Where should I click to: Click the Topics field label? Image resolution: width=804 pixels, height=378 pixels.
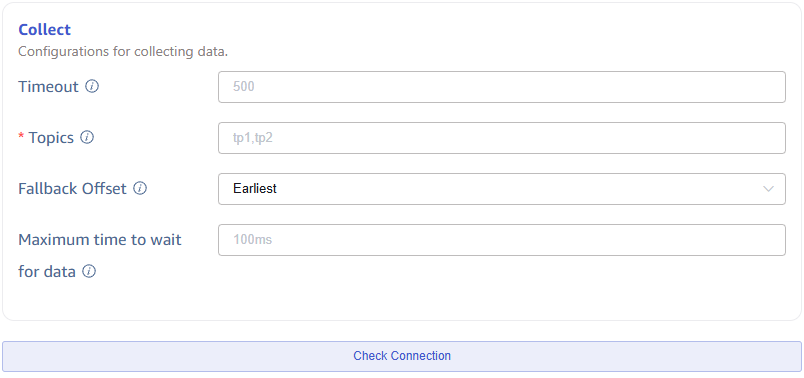point(51,137)
